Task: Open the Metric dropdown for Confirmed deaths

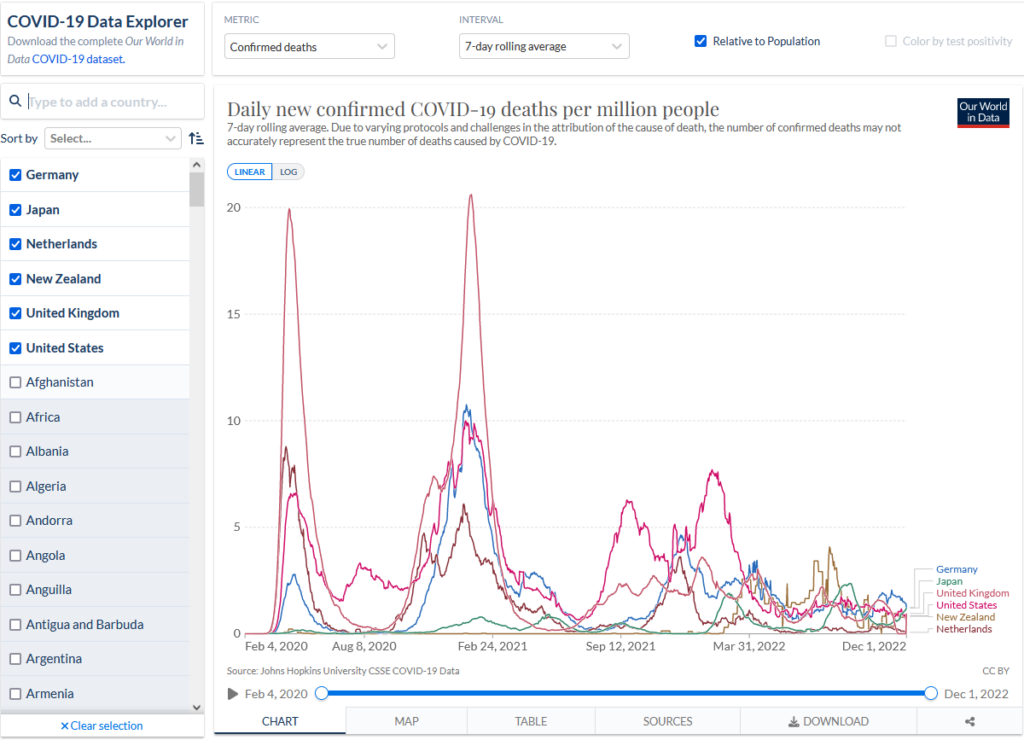Action: click(x=309, y=47)
